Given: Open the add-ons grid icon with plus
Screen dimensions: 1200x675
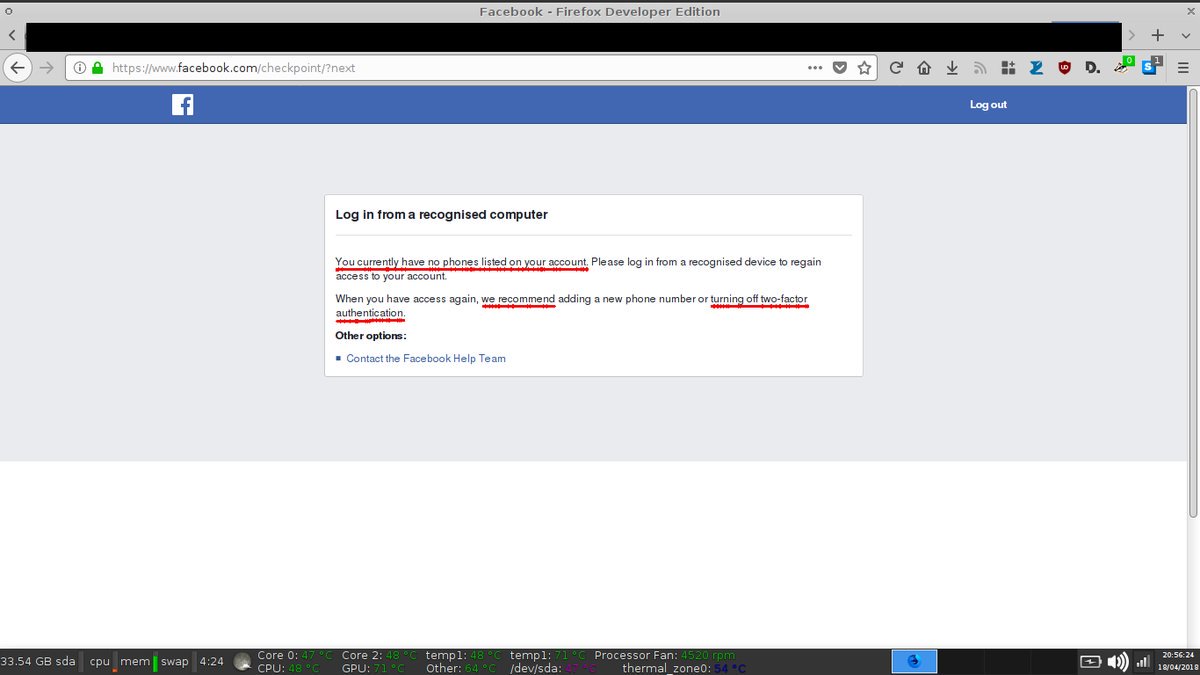Looking at the screenshot, I should point(1008,68).
